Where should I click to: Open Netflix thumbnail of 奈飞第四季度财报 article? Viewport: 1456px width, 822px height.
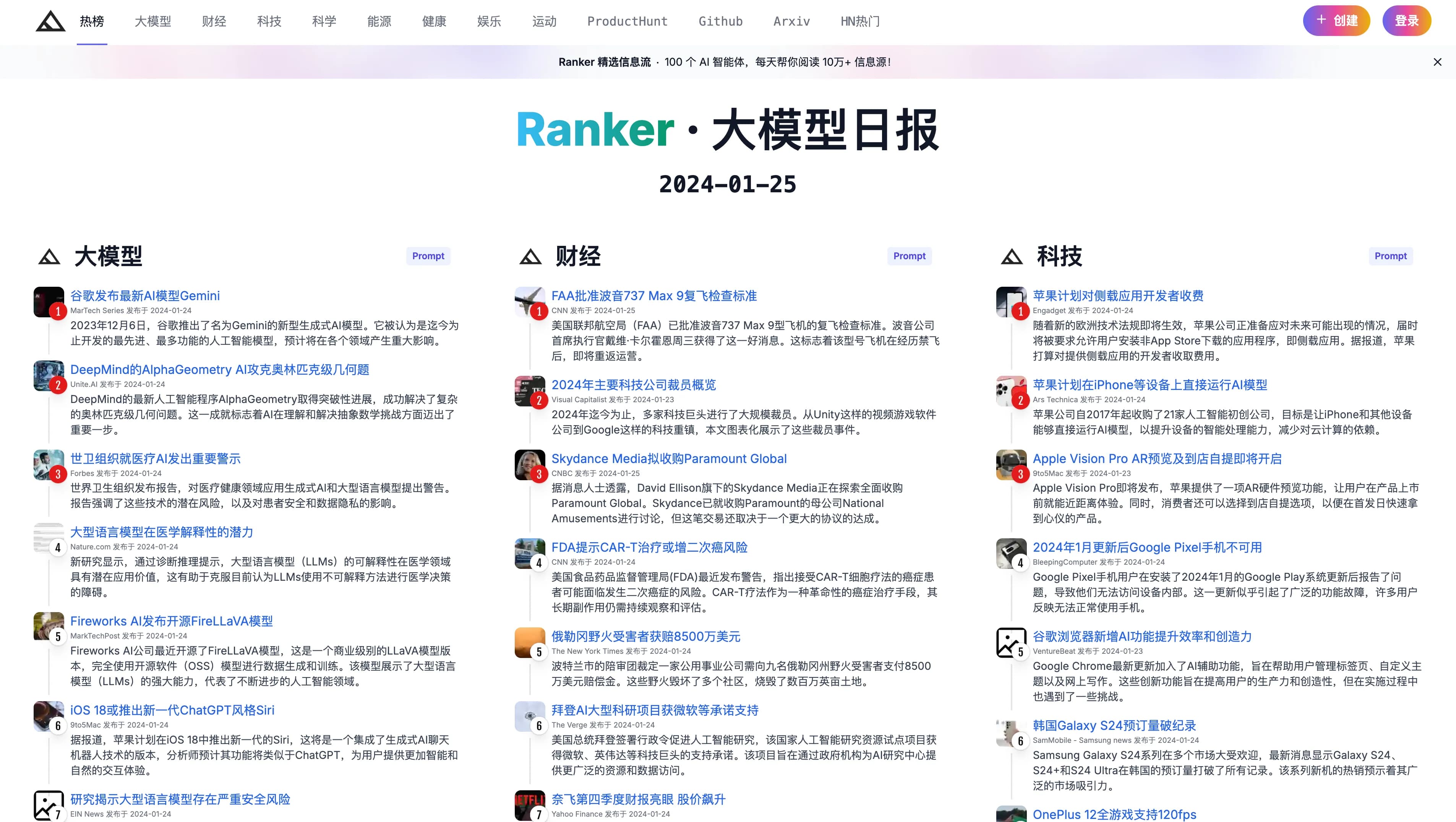pyautogui.click(x=530, y=806)
